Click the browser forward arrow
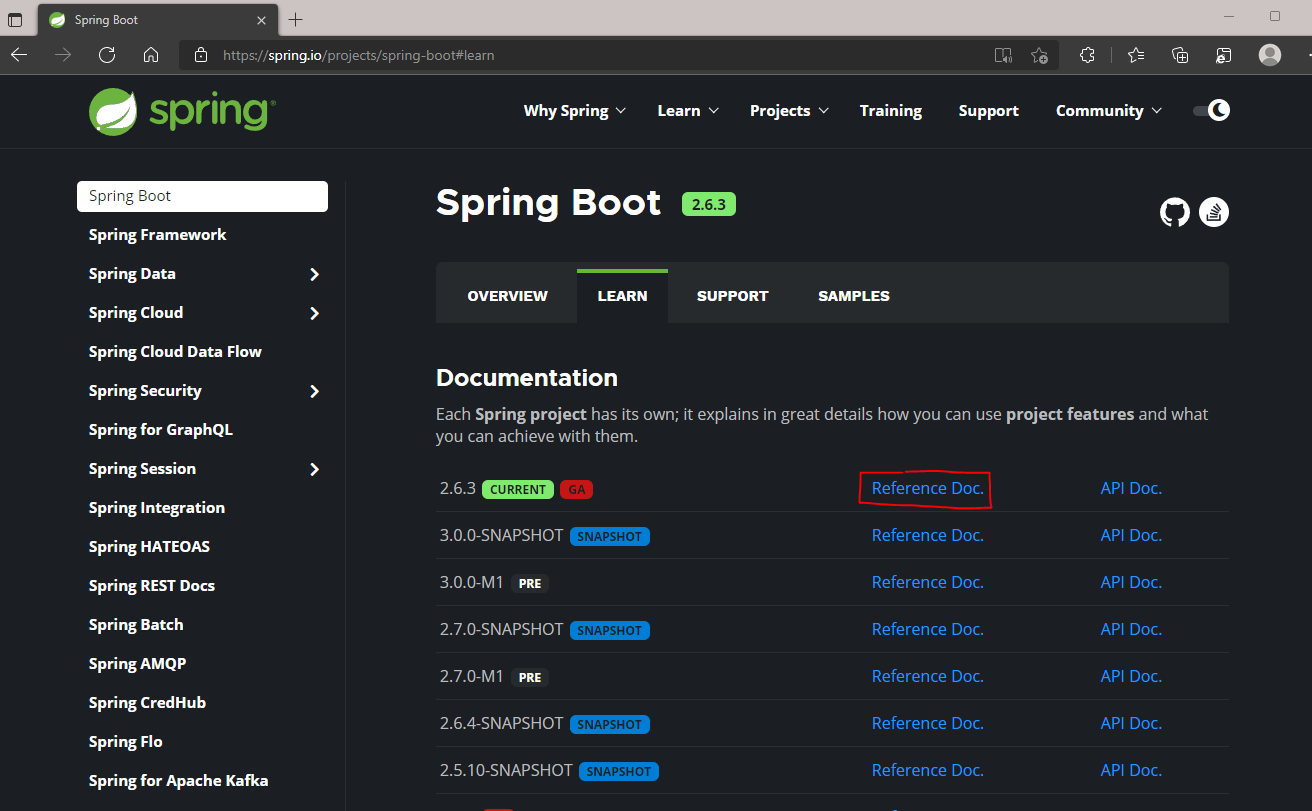Image resolution: width=1312 pixels, height=811 pixels. point(63,55)
